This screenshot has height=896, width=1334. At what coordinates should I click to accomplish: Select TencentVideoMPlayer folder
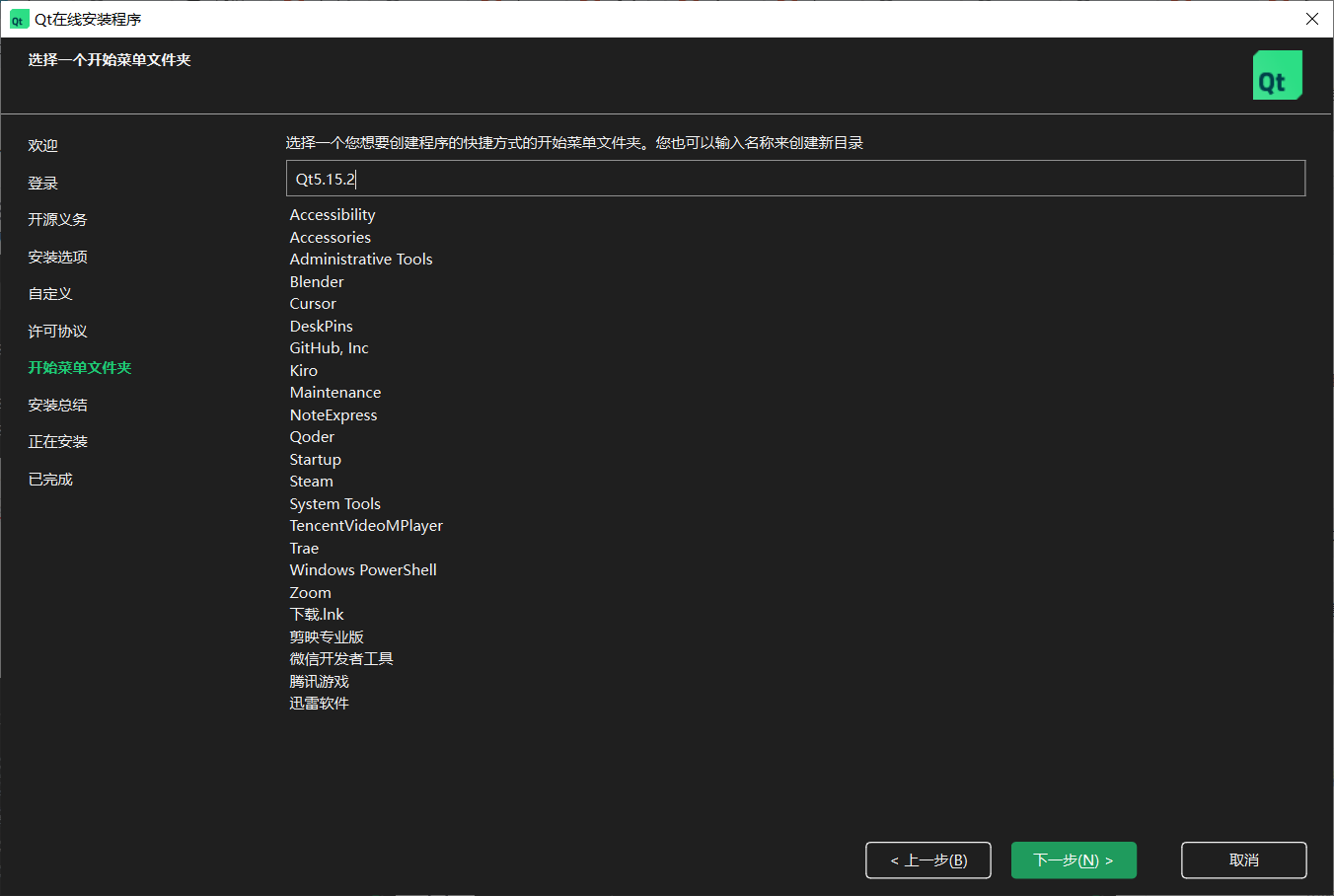(x=366, y=526)
